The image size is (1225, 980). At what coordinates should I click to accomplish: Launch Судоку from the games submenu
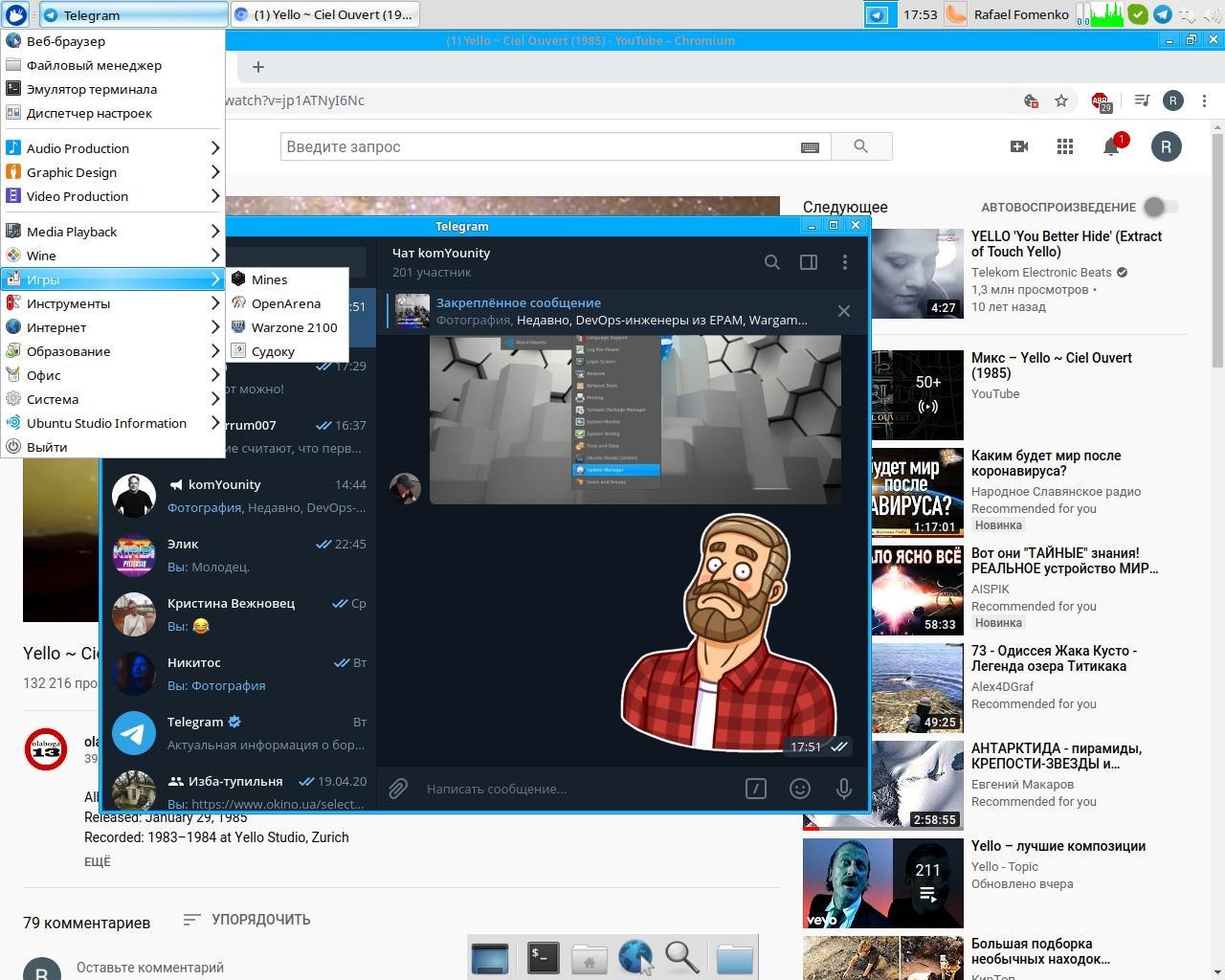[x=287, y=351]
